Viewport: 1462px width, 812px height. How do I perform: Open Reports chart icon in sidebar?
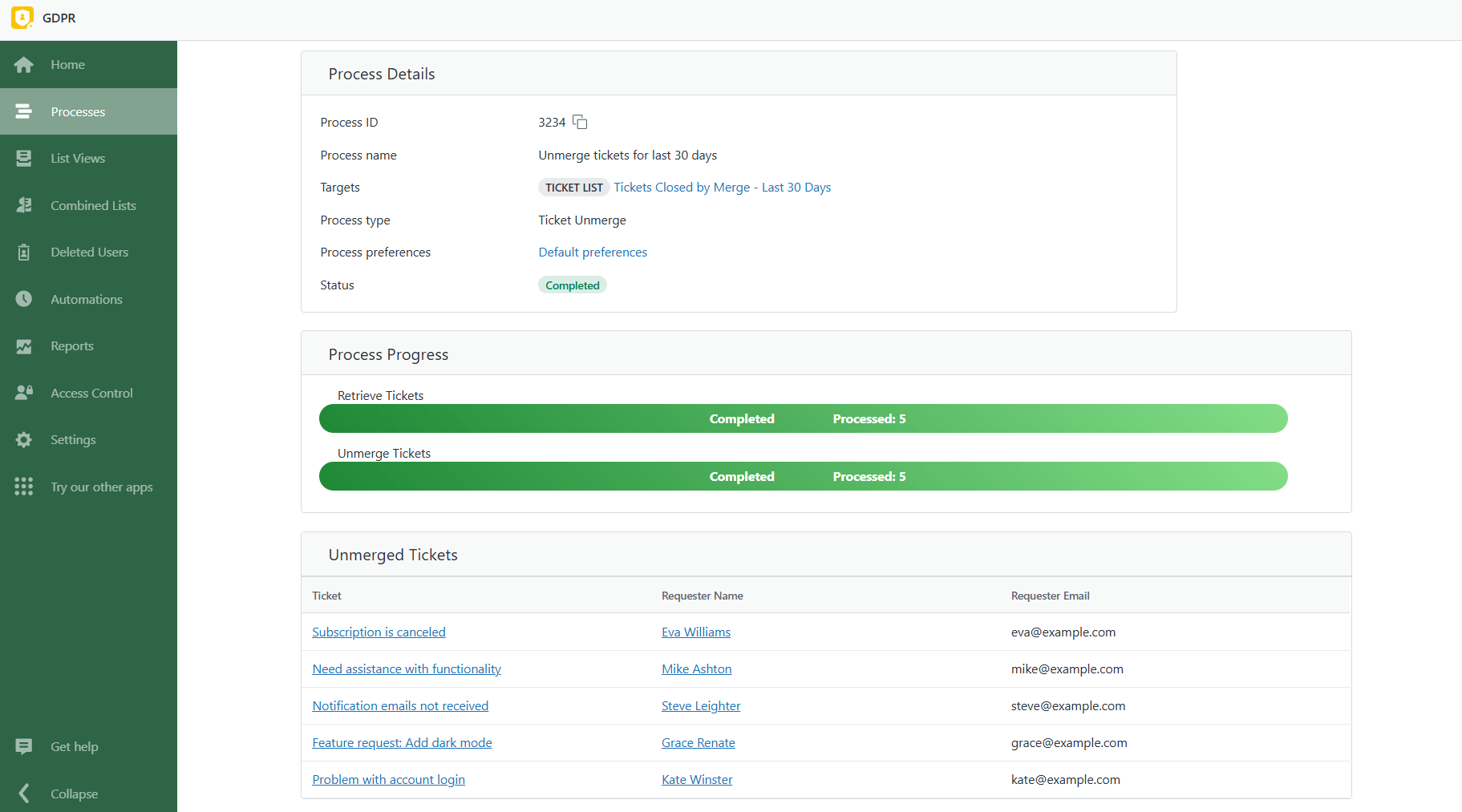pyautogui.click(x=24, y=346)
